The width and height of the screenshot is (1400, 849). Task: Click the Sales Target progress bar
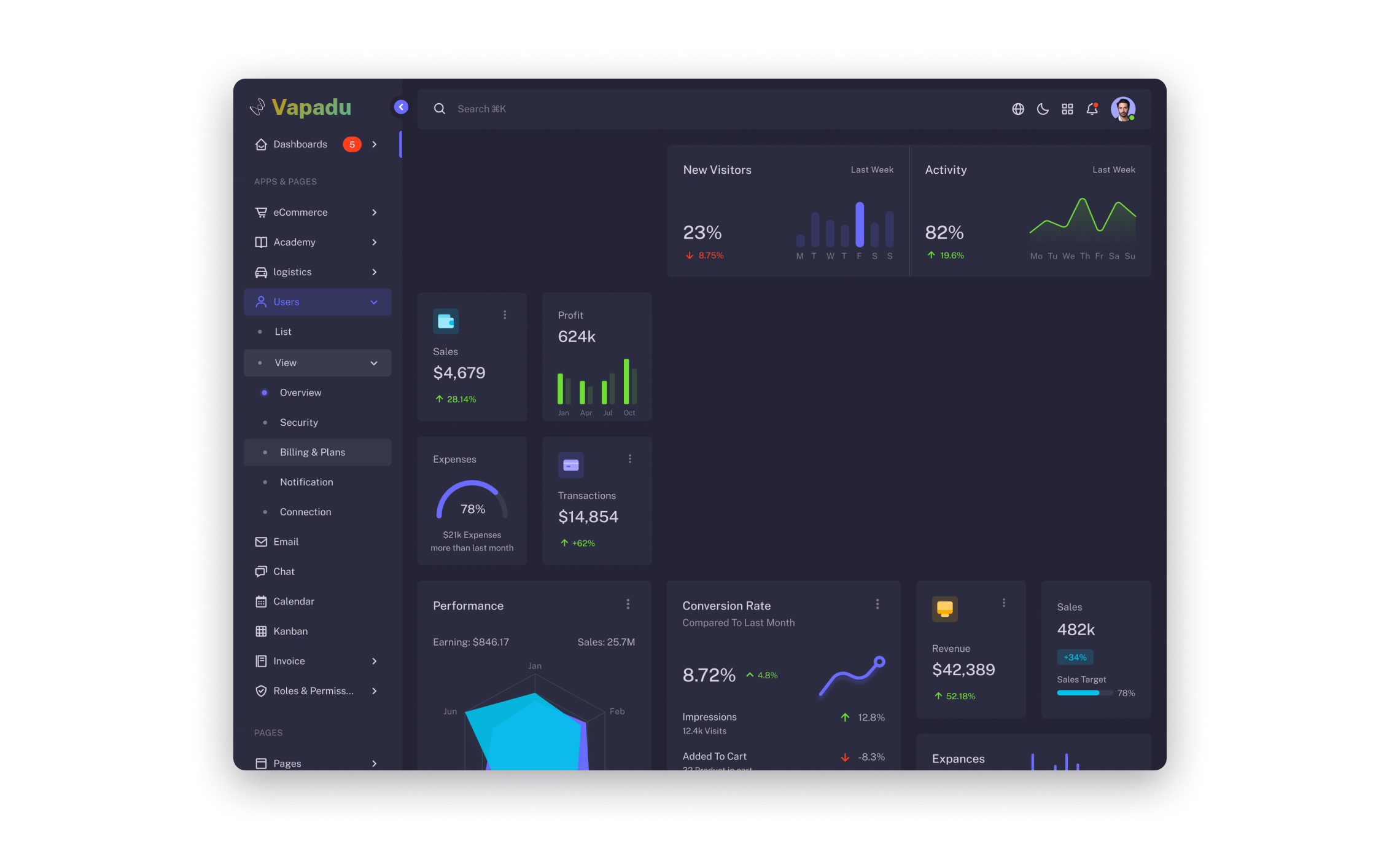tap(1084, 693)
